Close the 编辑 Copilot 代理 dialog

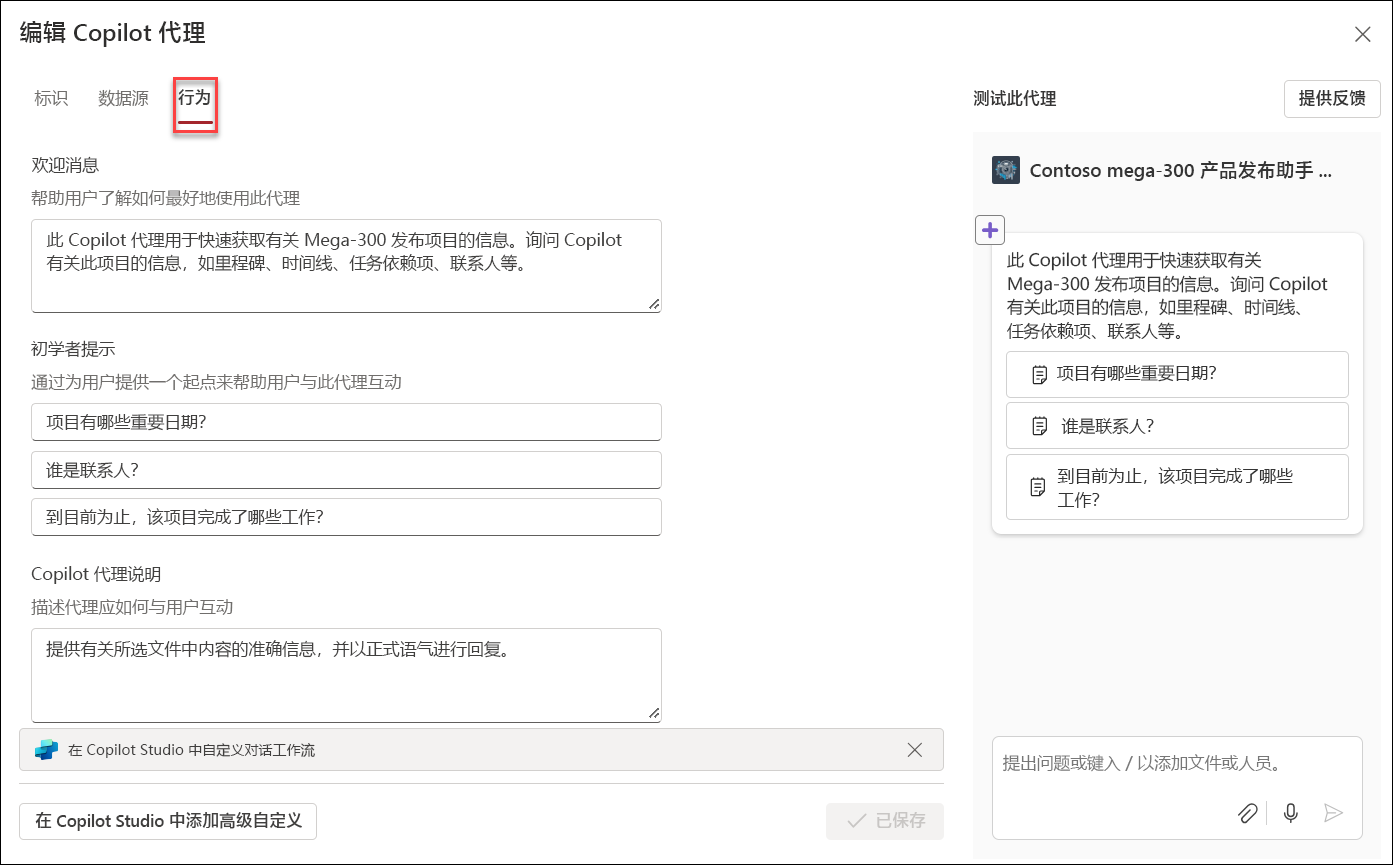pyautogui.click(x=1362, y=35)
